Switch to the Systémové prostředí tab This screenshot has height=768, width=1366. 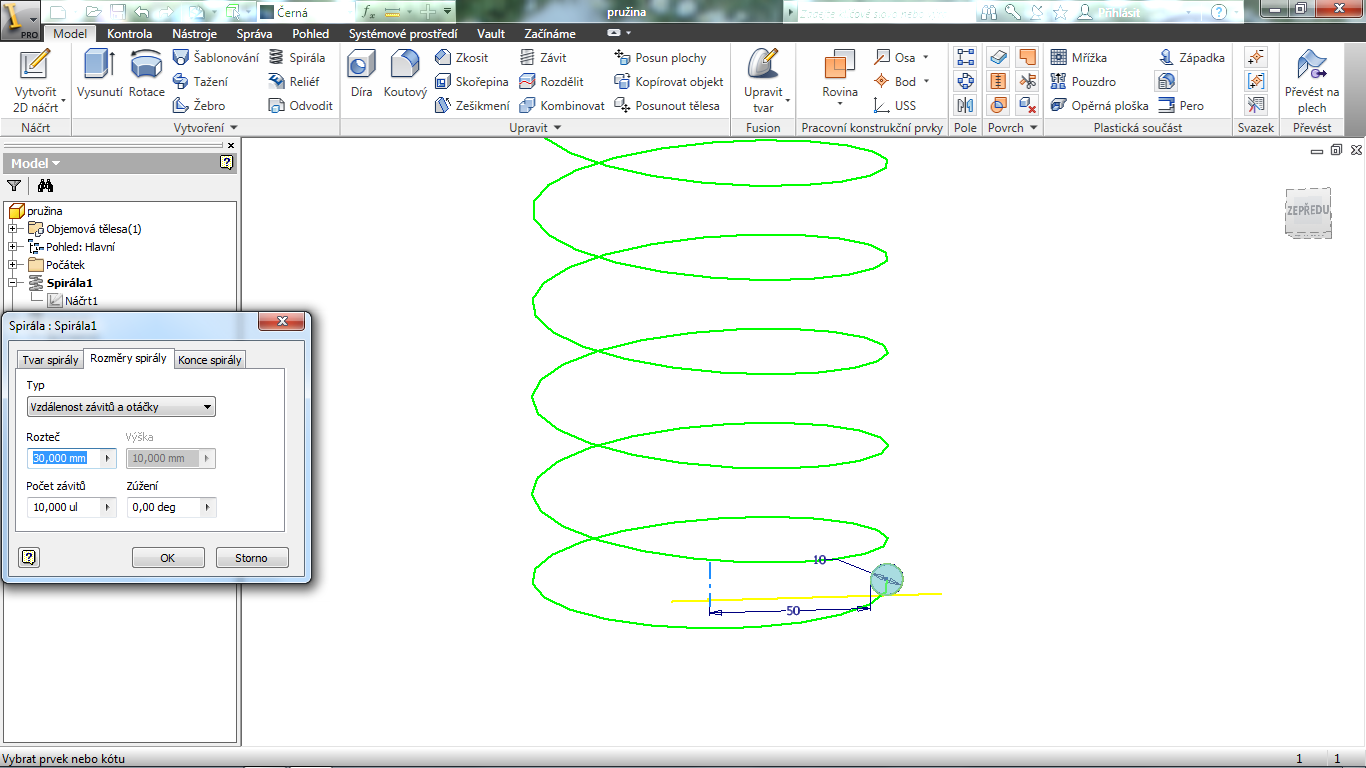403,34
